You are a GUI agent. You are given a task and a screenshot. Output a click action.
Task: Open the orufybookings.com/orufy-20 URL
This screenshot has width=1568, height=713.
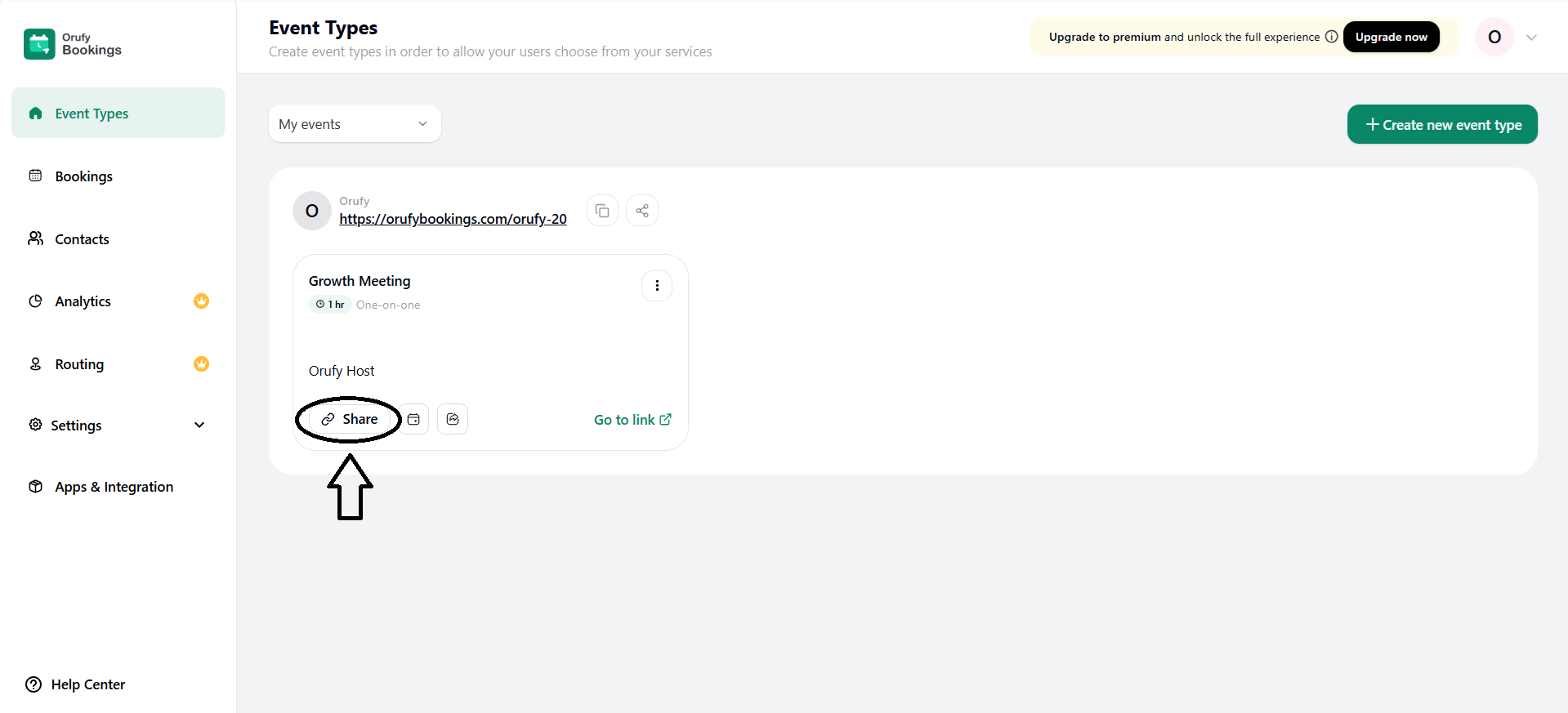click(453, 219)
